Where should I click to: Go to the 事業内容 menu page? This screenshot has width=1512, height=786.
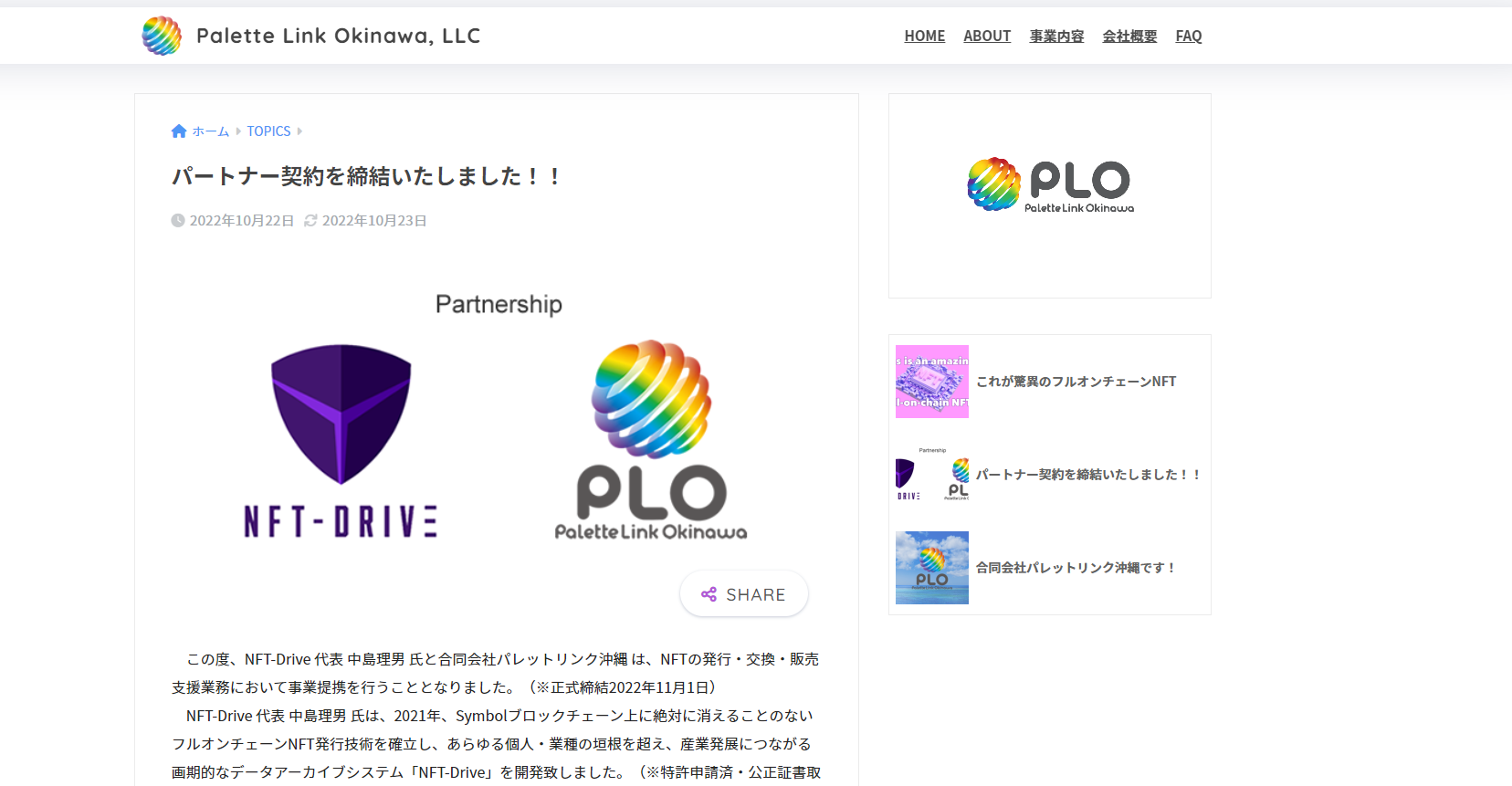pos(1056,37)
